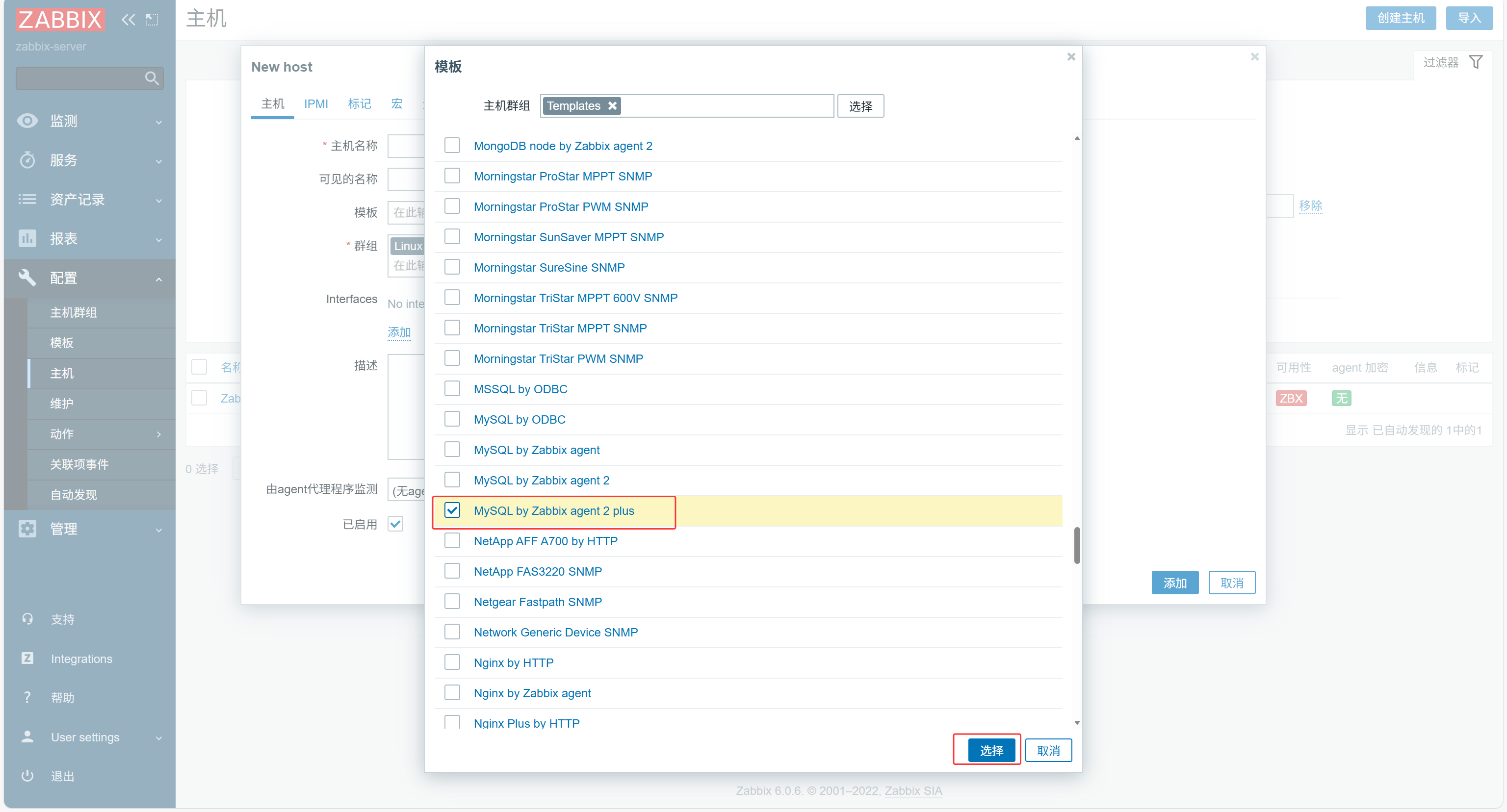Click the question mark icon for 帮助
The image size is (1507, 812).
(x=27, y=697)
